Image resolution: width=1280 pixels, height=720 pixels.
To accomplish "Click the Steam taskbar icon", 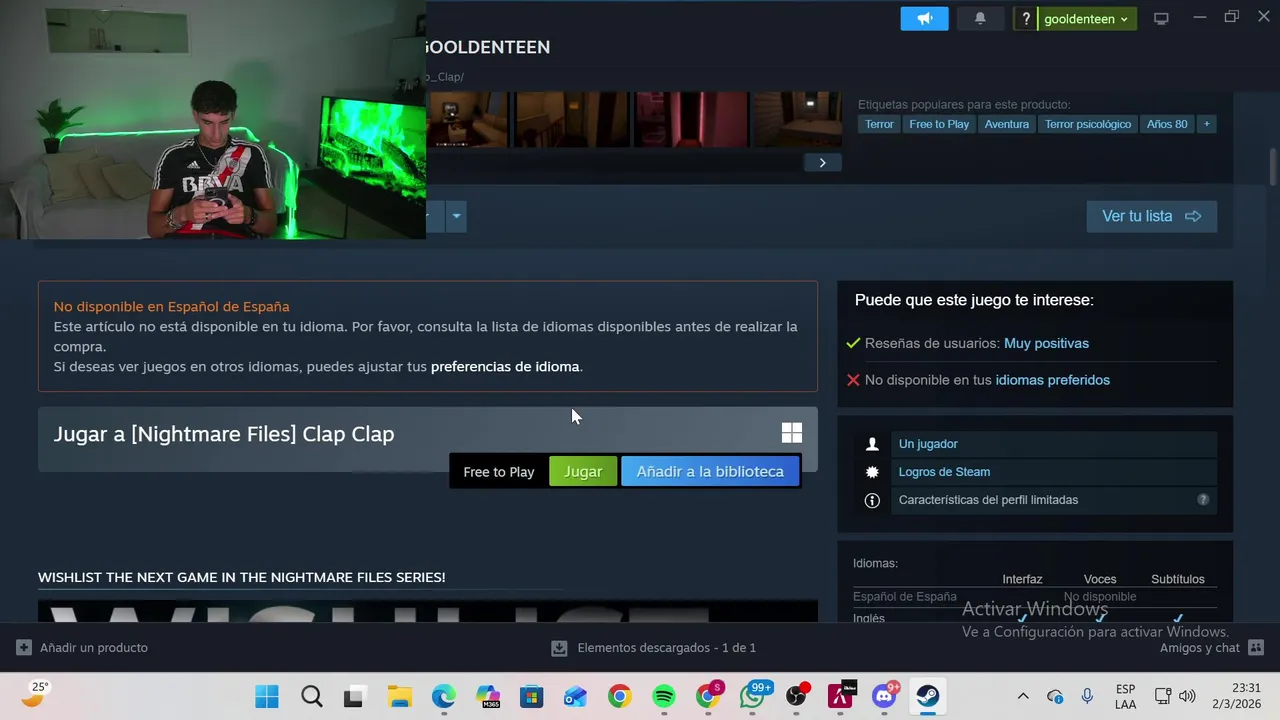I will tap(928, 697).
